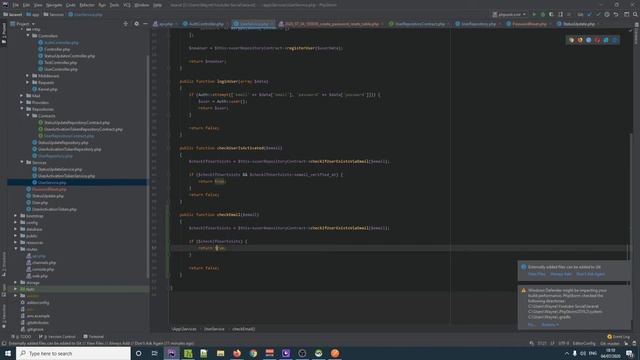
Task: Open Windows notification center icon
Action: click(629, 353)
